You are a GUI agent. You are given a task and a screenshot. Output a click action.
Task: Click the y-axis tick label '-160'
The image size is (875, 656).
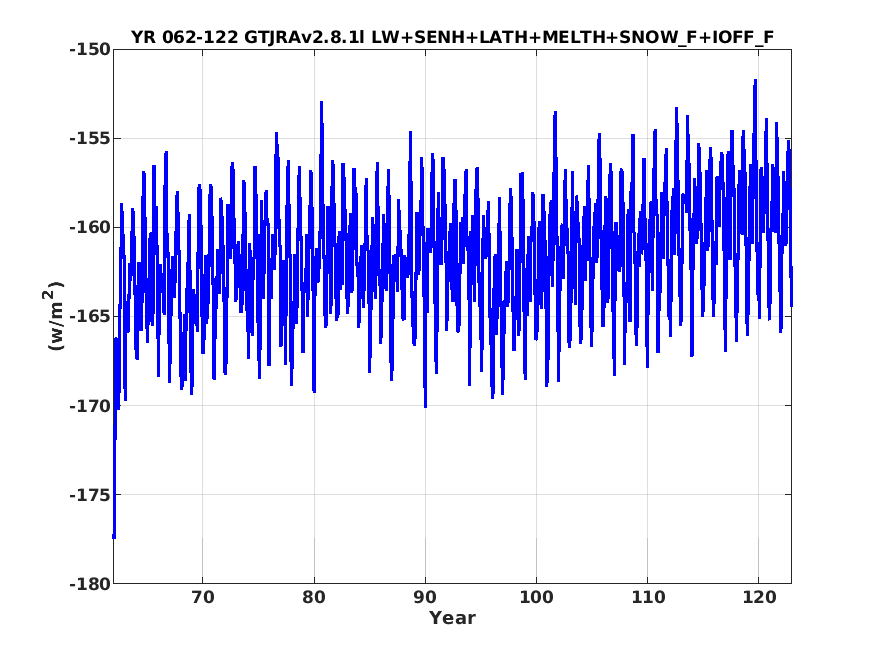tap(90, 228)
